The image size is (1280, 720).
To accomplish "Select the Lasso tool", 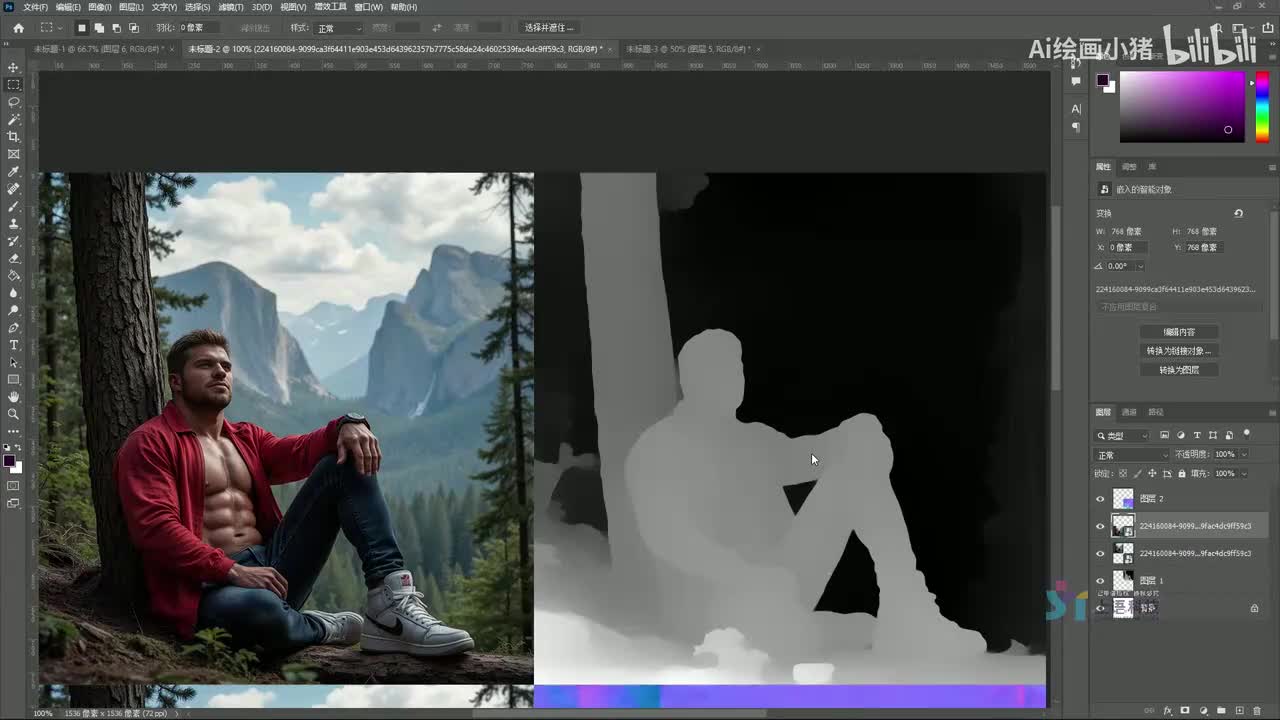I will (x=13, y=102).
